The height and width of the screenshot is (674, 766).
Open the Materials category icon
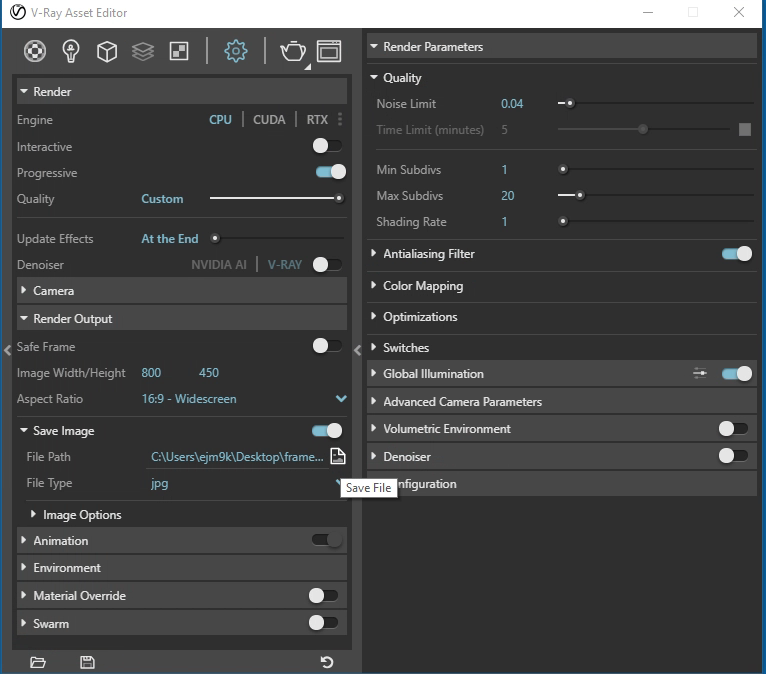pos(35,51)
